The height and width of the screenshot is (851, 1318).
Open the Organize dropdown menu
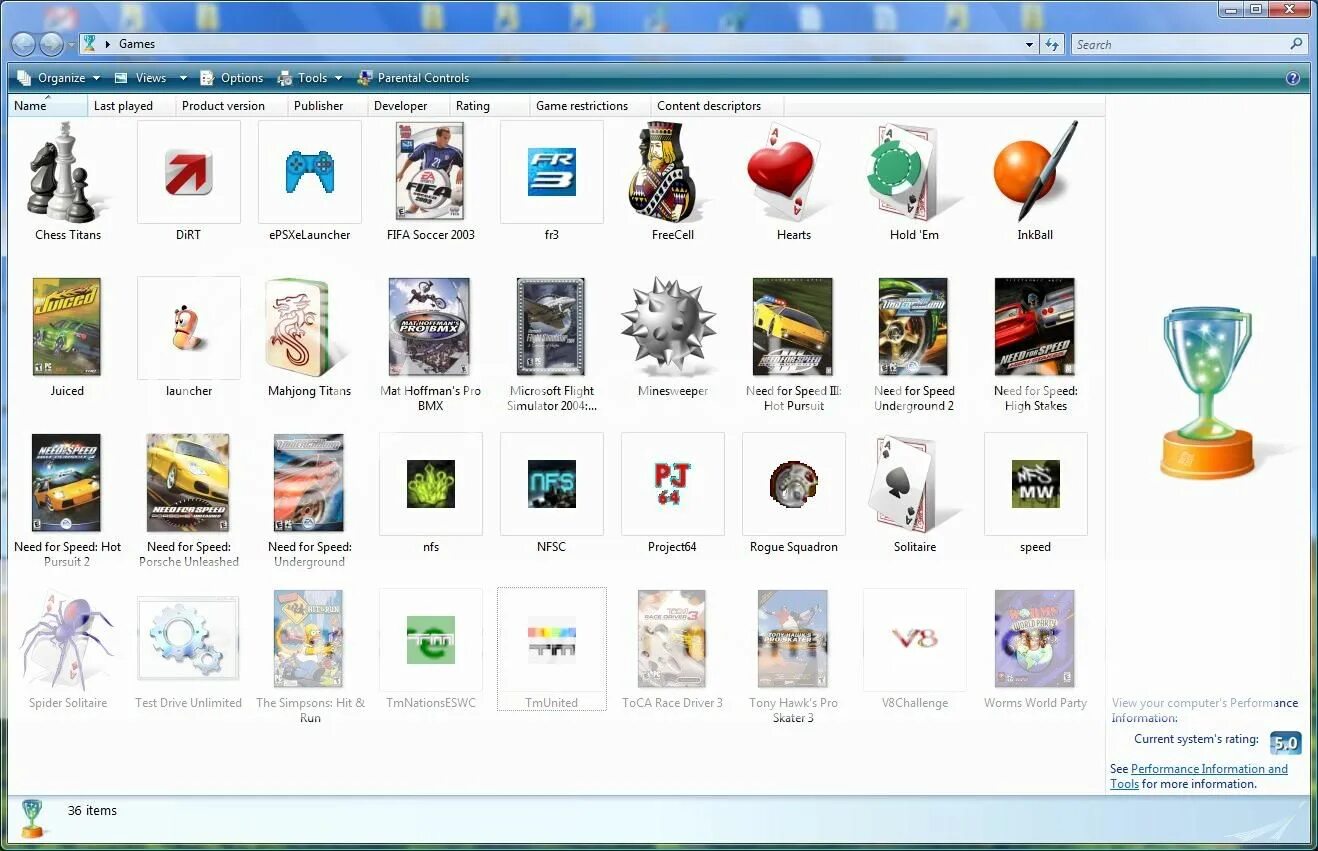point(59,78)
